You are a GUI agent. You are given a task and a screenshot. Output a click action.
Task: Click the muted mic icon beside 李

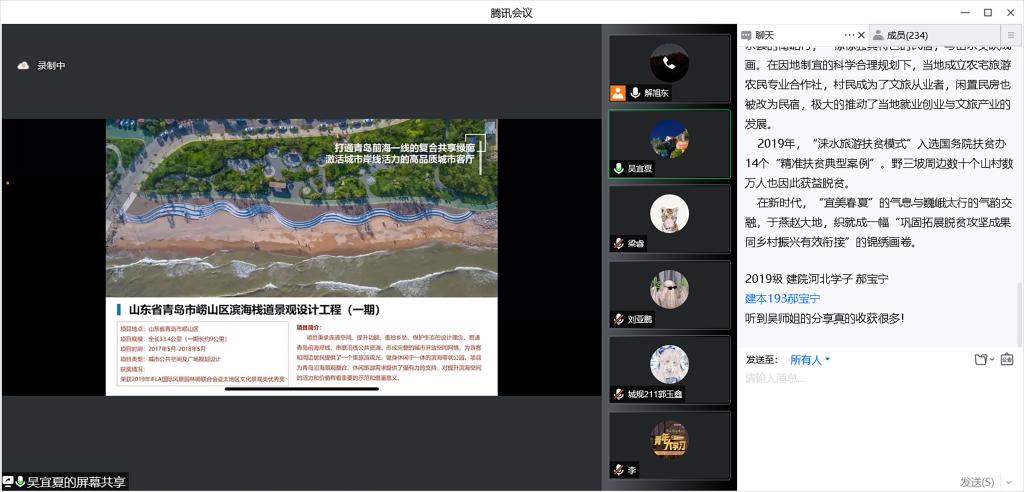[620, 469]
